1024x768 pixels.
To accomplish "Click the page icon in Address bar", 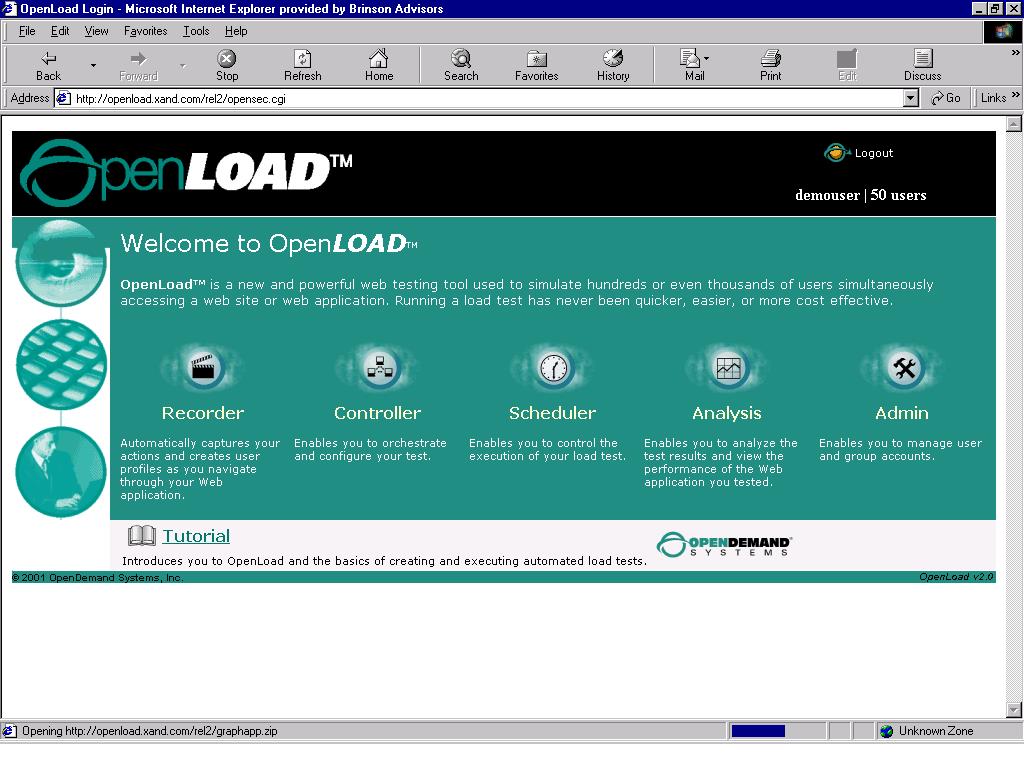I will pyautogui.click(x=63, y=99).
